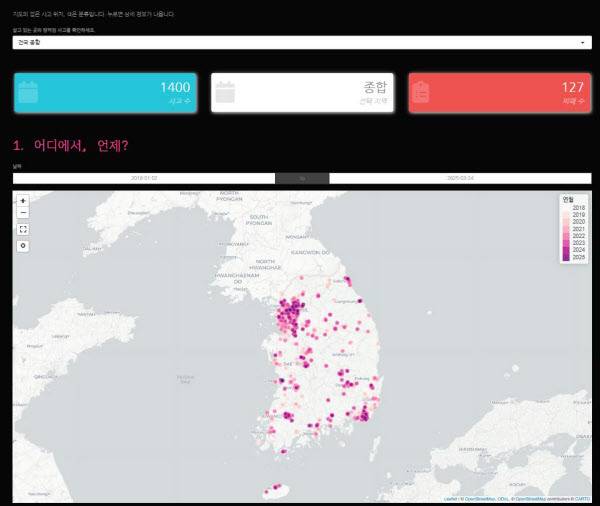600x506 pixels.
Task: Click the 2025 color swatch in legend
Action: [566, 257]
